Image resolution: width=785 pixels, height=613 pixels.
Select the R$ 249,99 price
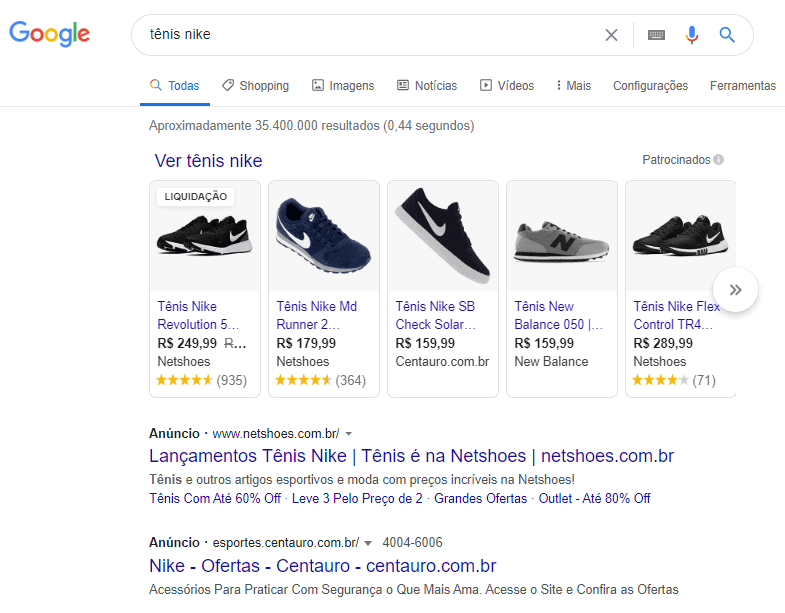[x=187, y=344]
